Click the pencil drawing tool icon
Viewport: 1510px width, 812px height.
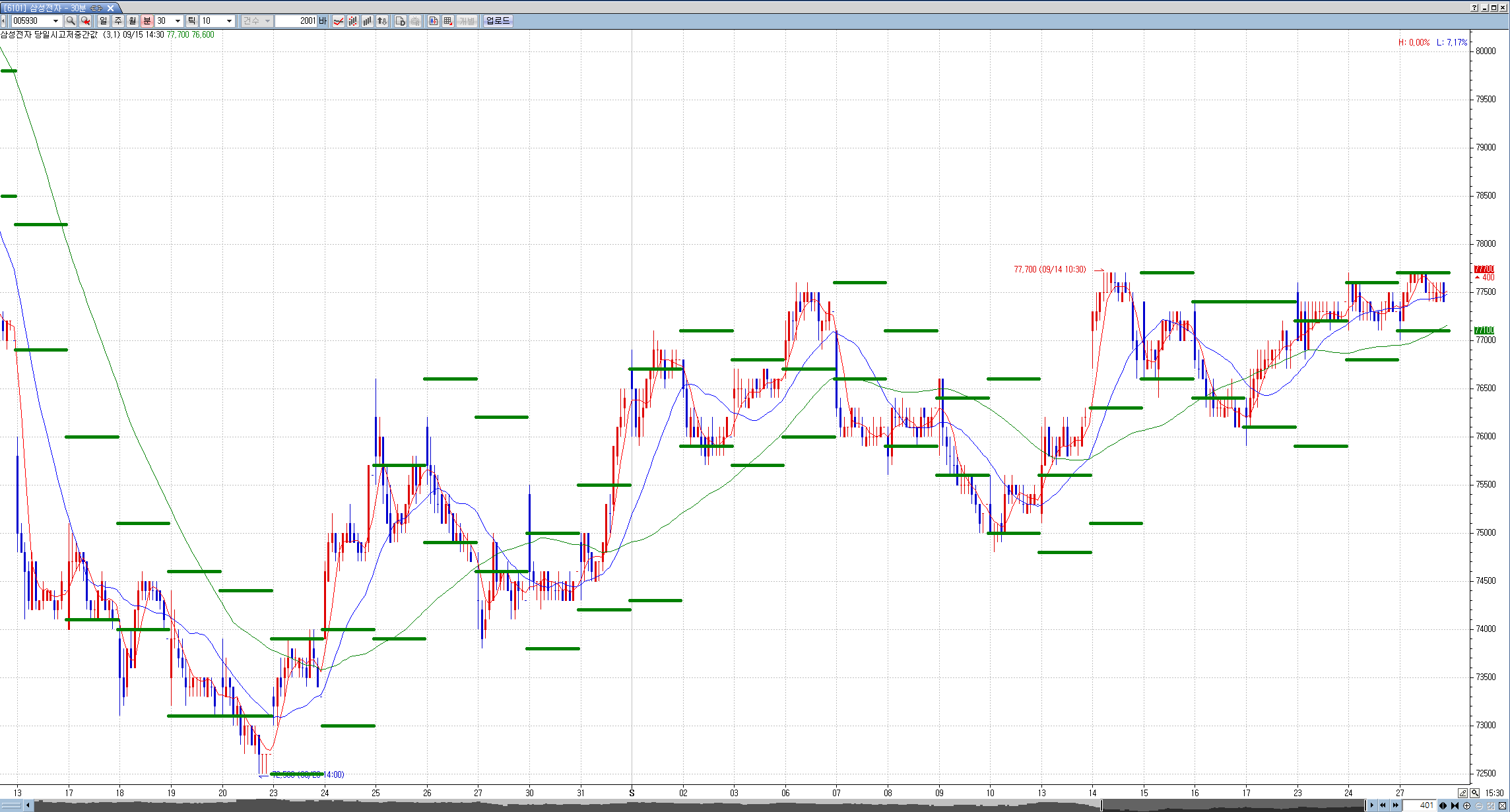point(1462,793)
